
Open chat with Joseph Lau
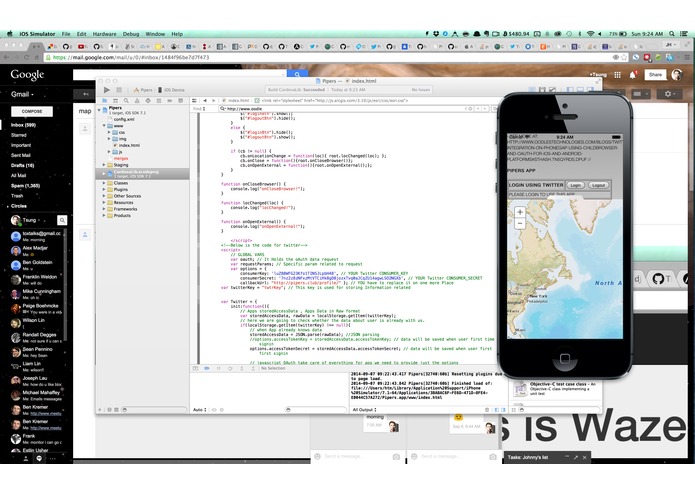point(38,381)
